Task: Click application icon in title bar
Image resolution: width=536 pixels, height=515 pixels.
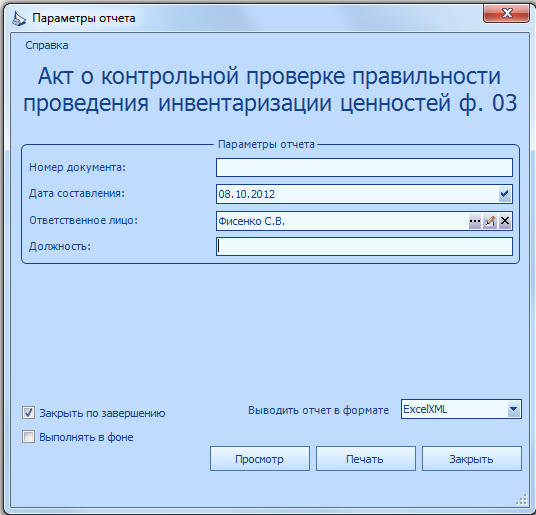Action: coord(19,18)
